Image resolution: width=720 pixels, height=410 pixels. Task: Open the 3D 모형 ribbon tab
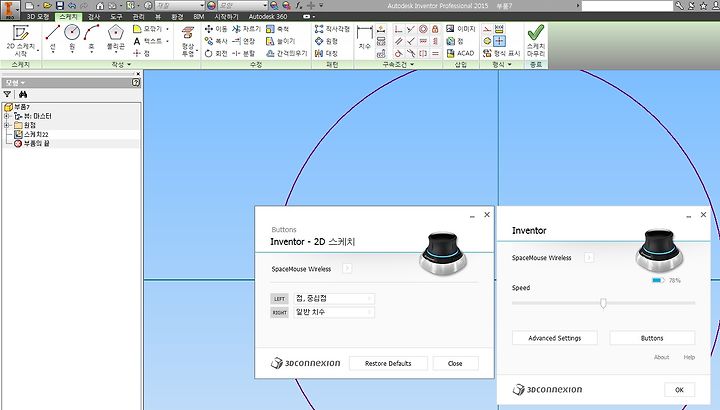(38, 17)
